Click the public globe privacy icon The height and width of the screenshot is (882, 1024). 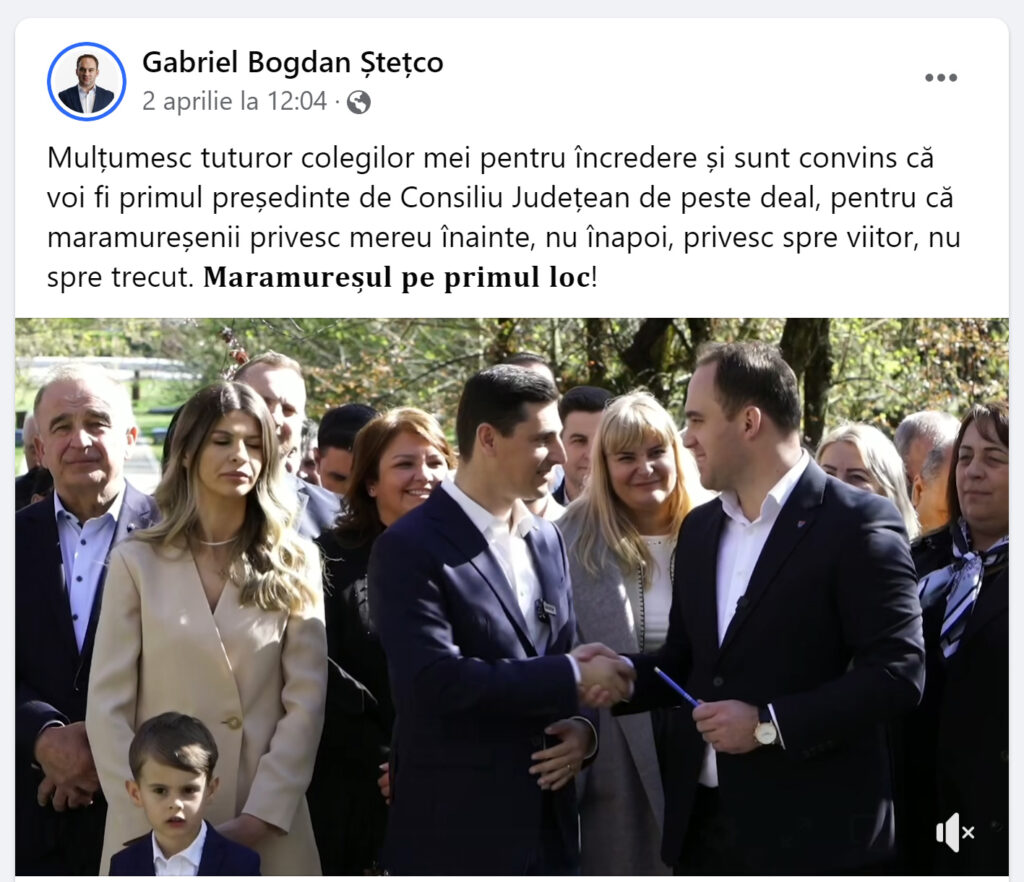point(359,102)
